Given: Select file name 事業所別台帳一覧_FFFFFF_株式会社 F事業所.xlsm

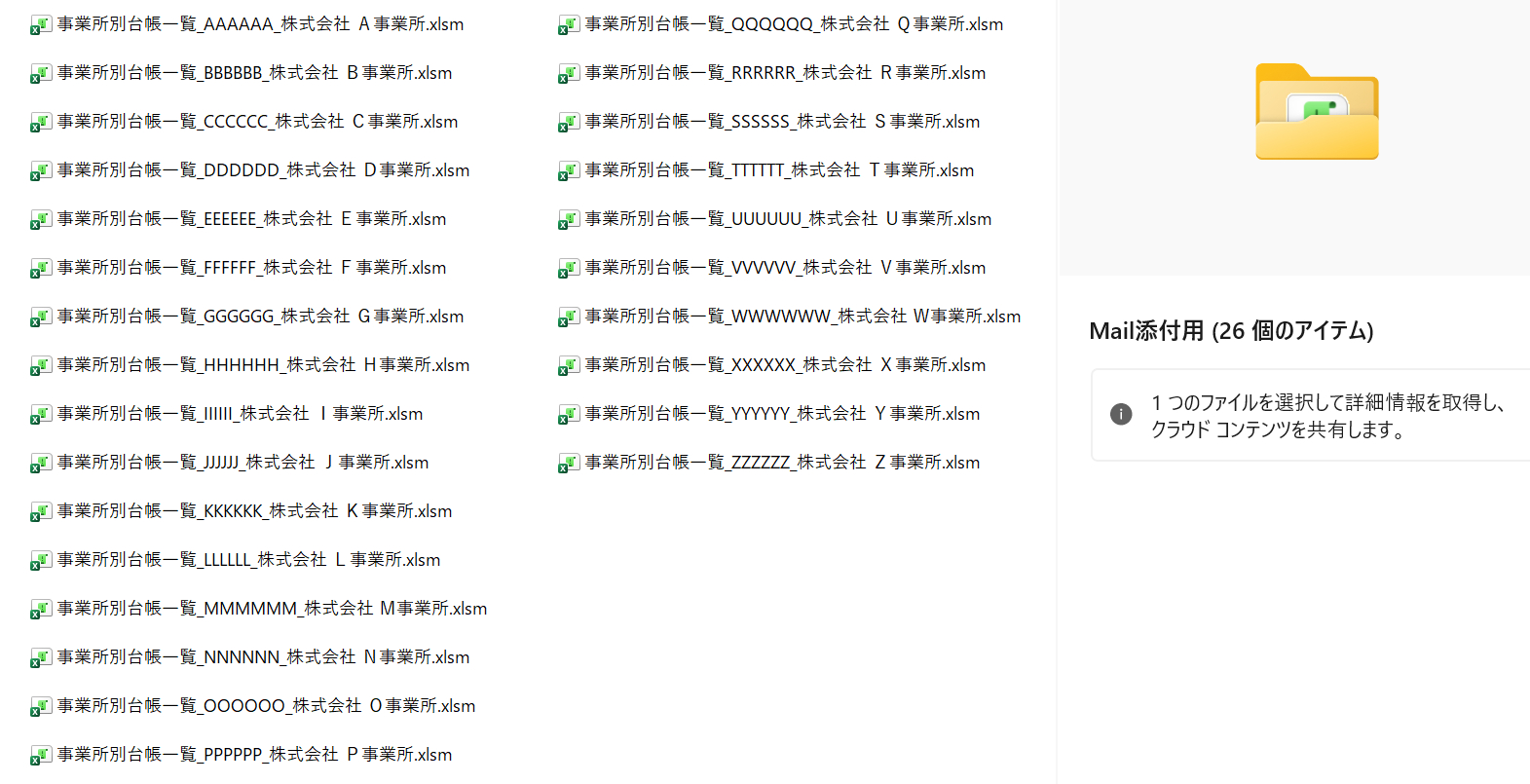Looking at the screenshot, I should [x=251, y=268].
